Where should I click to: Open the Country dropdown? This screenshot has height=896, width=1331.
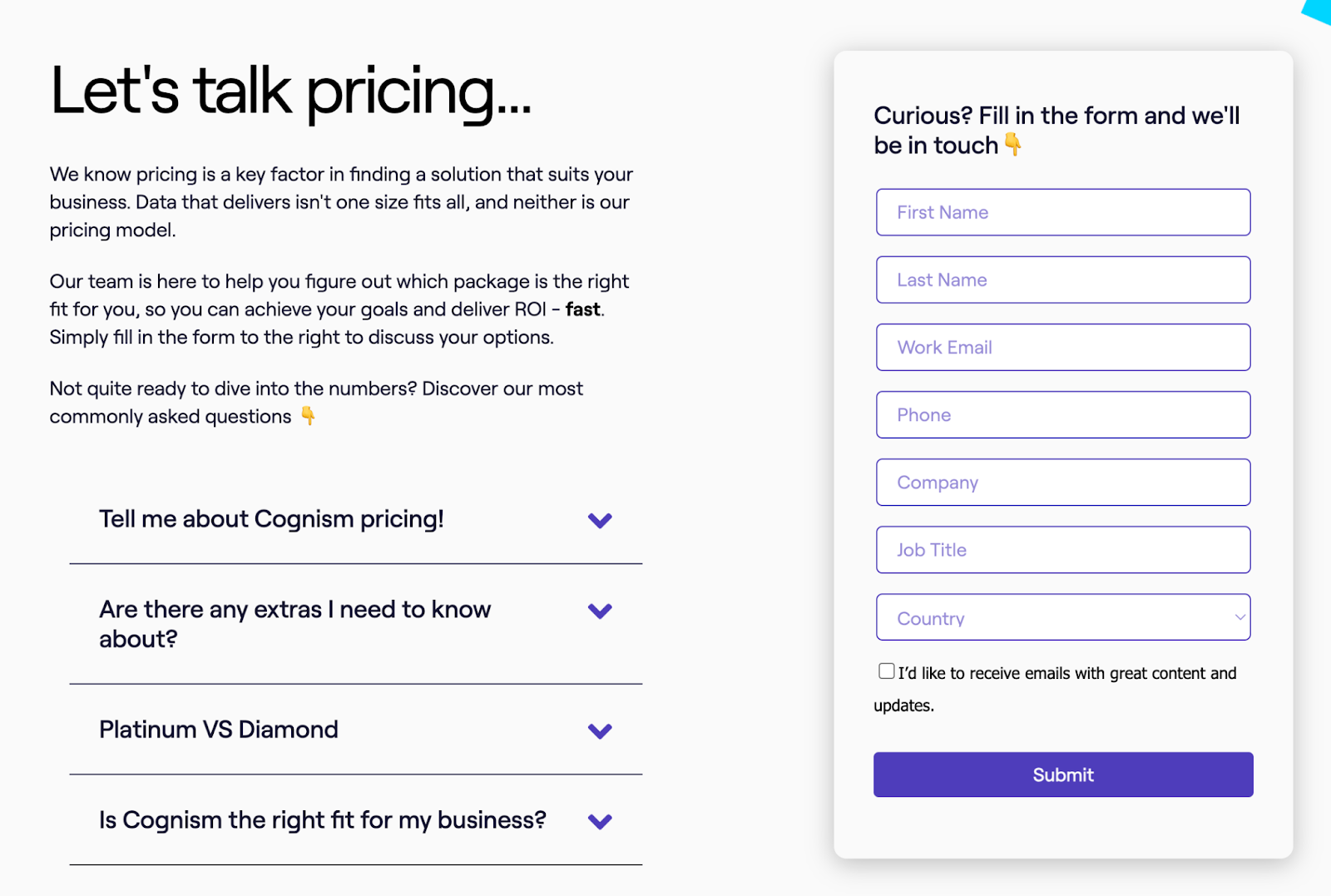click(1063, 617)
